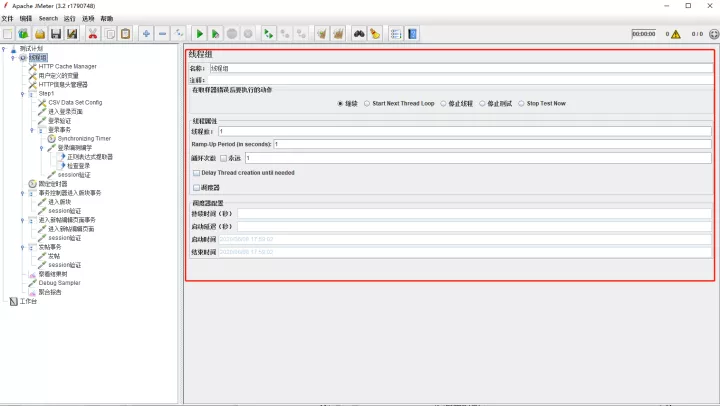
Task: Collapse the 发帖事务 node expander
Action: [x=22, y=248]
